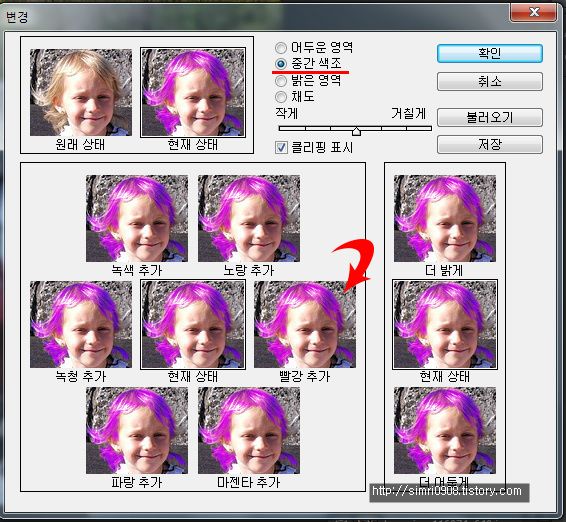Click the 현재 상태 thumbnail in brightness column
The height and width of the screenshot is (522, 566).
point(445,325)
